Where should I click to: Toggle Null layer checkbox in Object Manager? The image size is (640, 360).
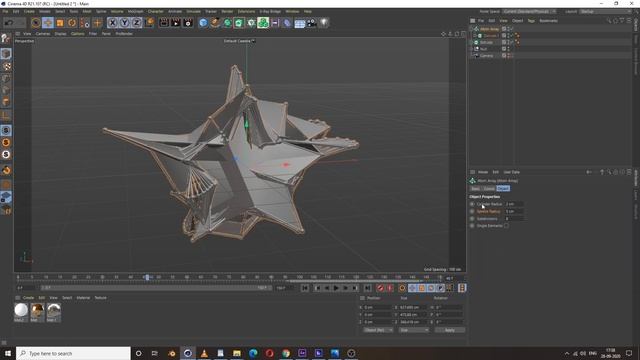[x=504, y=49]
